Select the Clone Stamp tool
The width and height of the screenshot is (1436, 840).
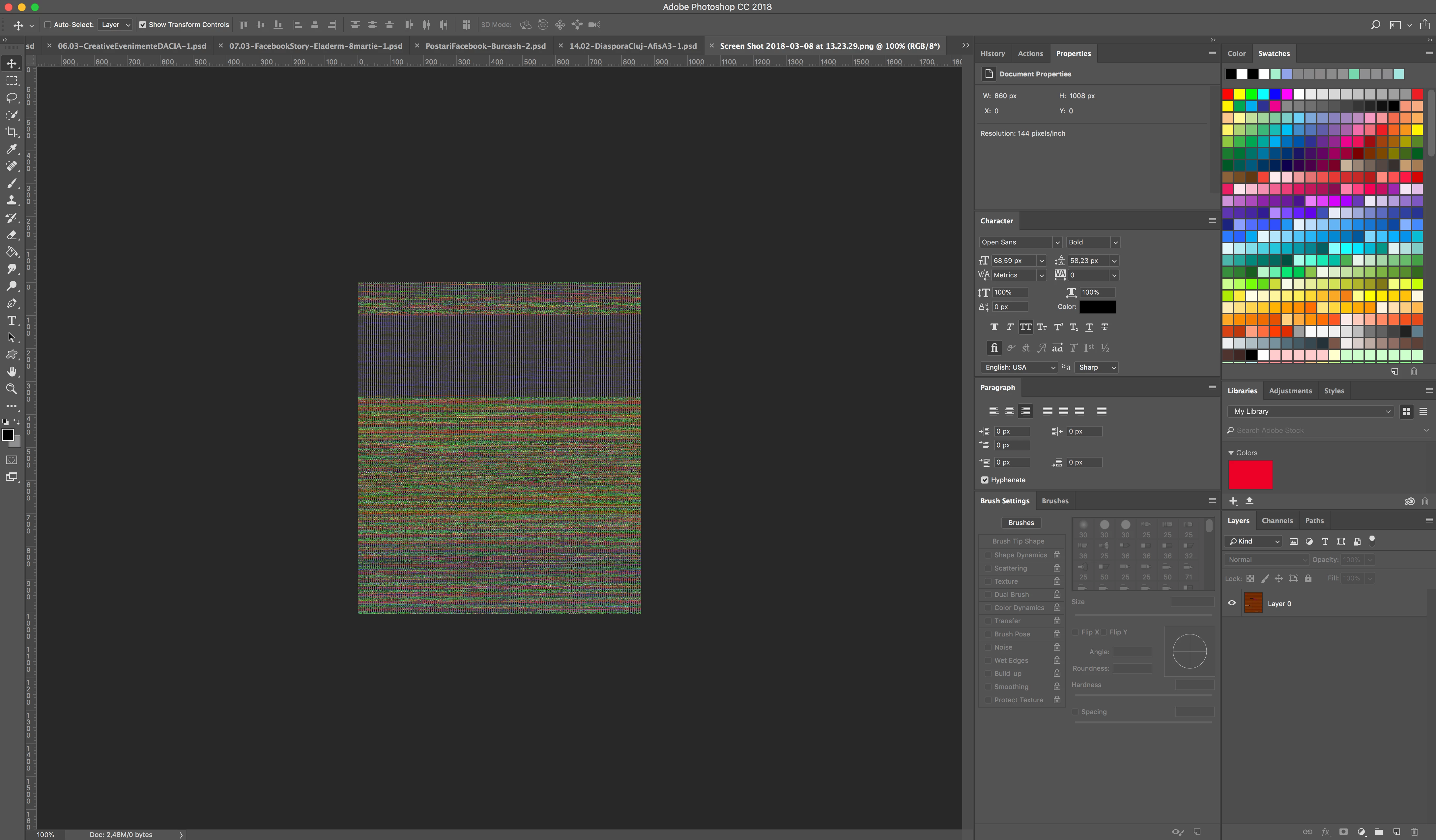pos(12,201)
